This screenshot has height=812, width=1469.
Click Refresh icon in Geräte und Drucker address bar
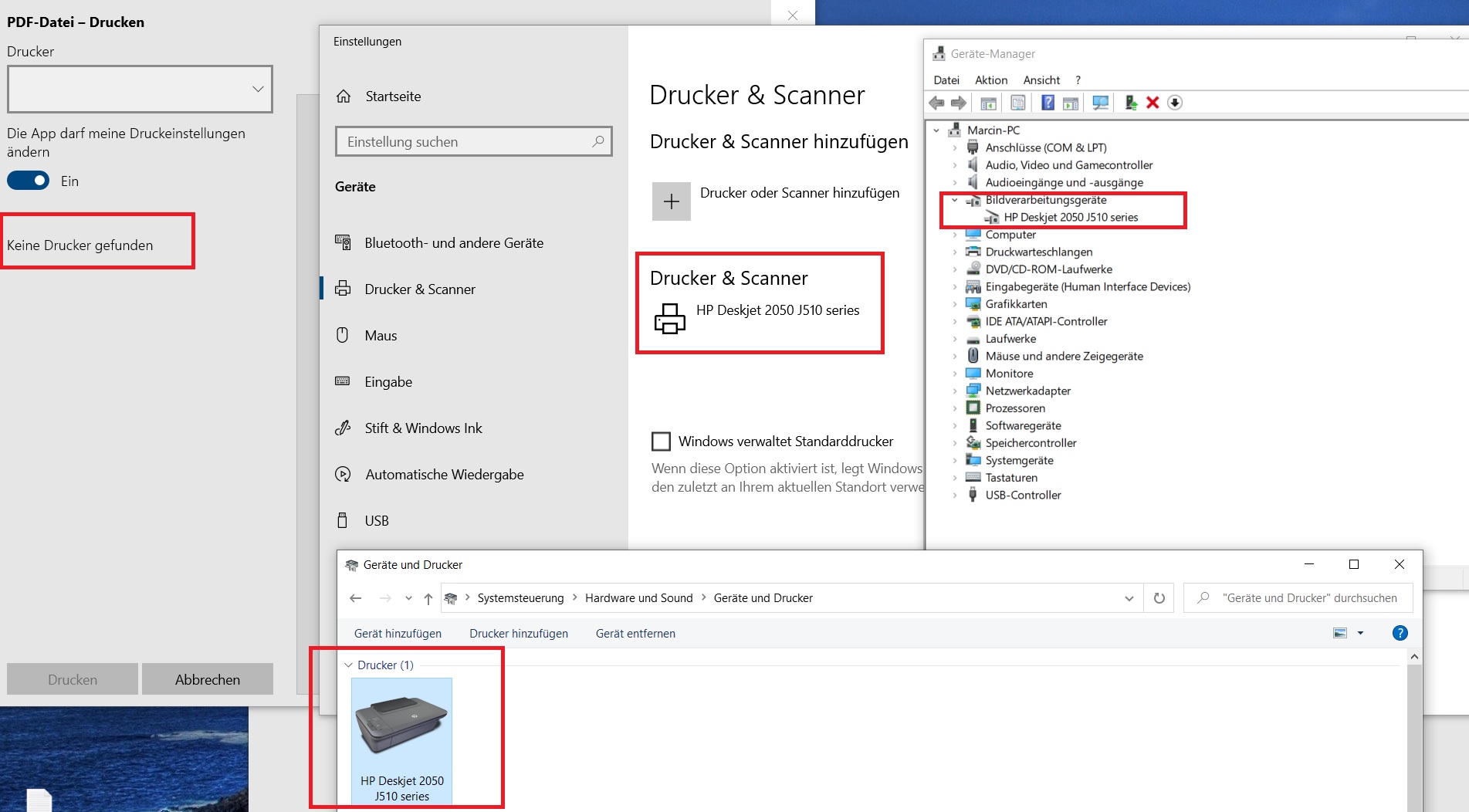click(x=1159, y=598)
